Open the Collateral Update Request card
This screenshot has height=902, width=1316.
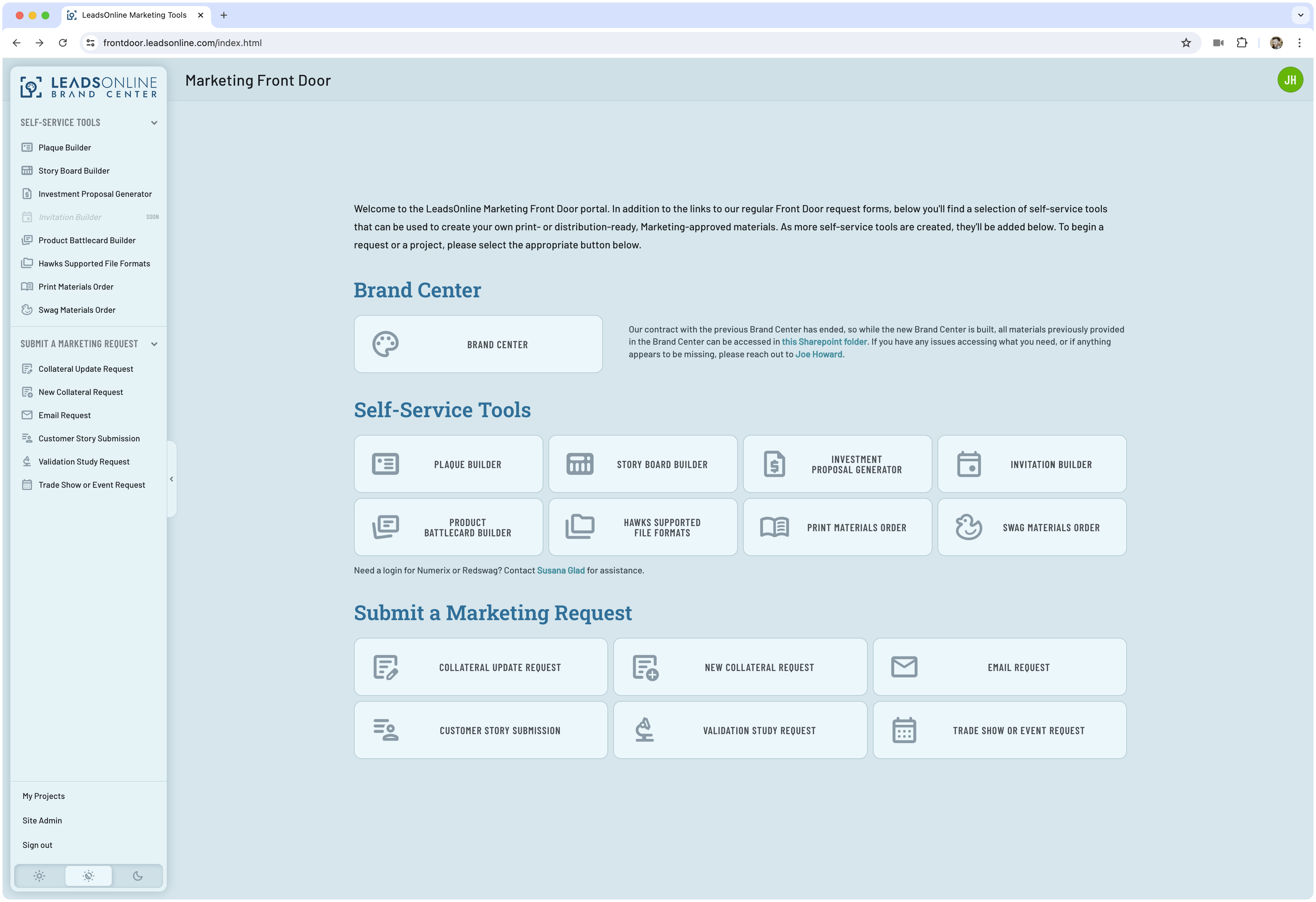click(481, 667)
